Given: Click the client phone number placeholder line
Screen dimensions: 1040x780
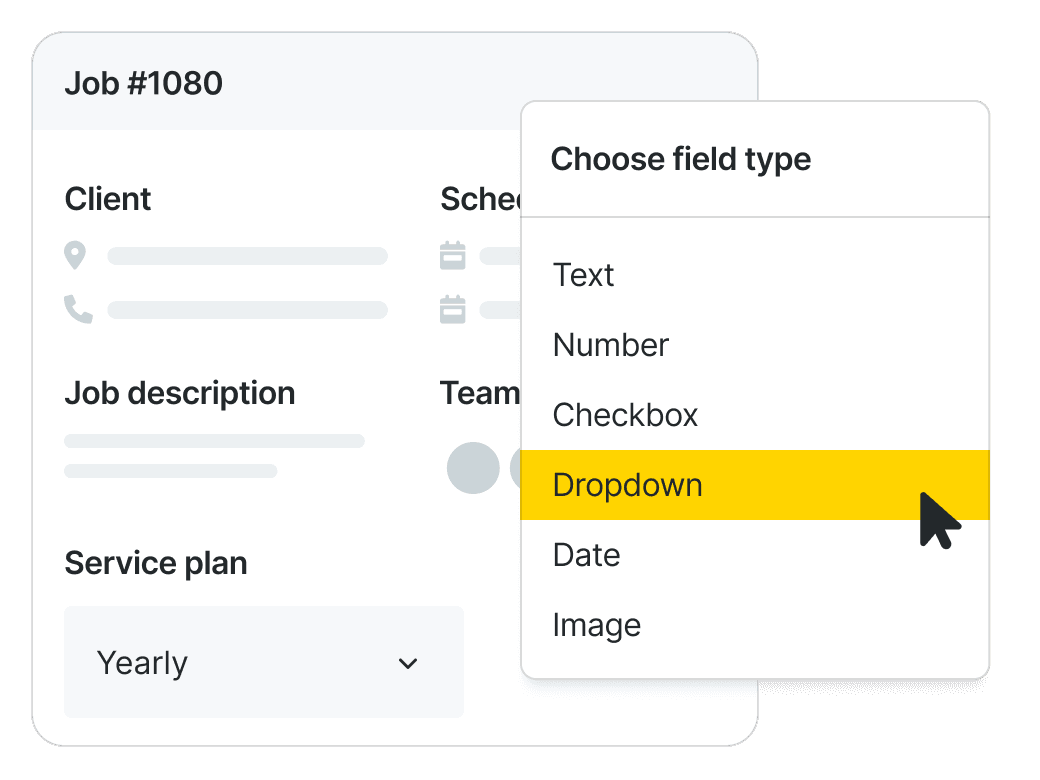Looking at the screenshot, I should pyautogui.click(x=247, y=310).
